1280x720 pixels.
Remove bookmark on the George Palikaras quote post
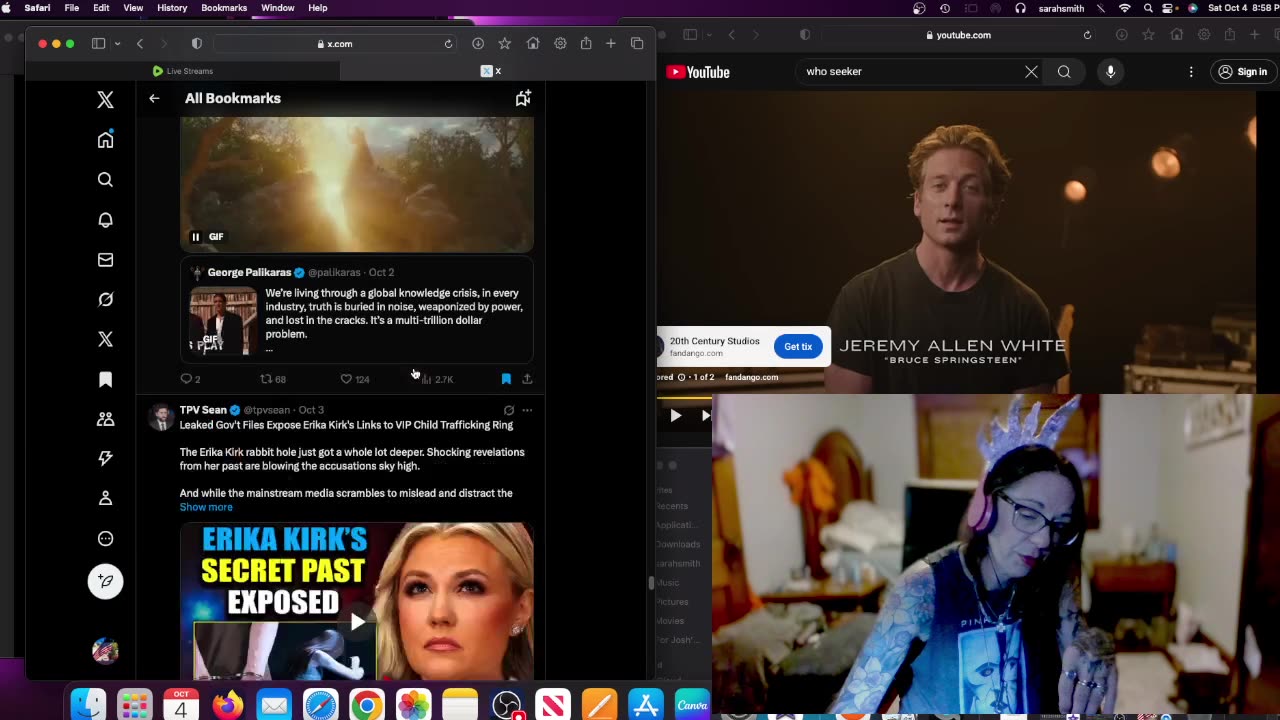click(x=506, y=379)
